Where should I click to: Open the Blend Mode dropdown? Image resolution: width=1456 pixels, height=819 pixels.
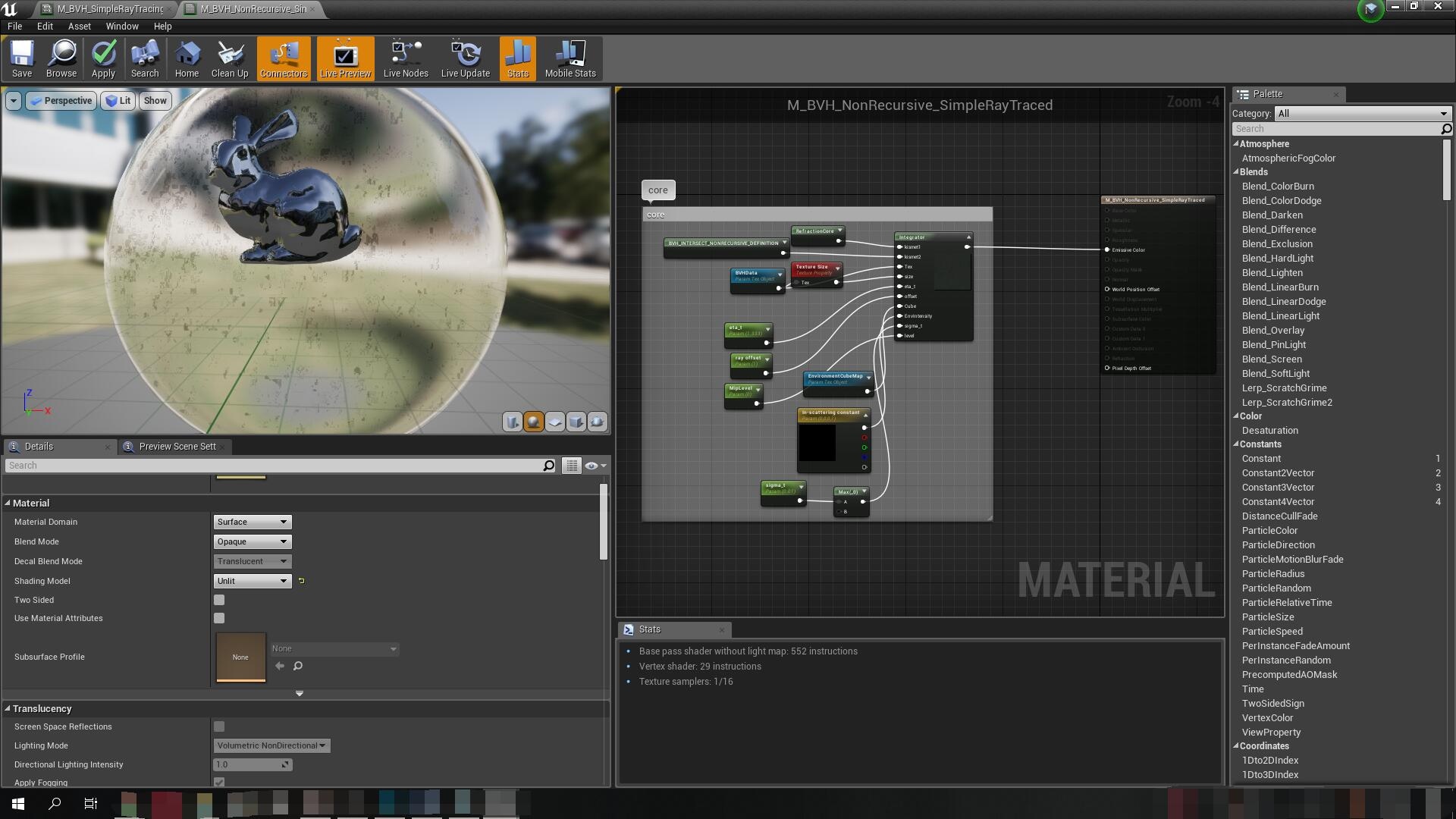coord(252,541)
